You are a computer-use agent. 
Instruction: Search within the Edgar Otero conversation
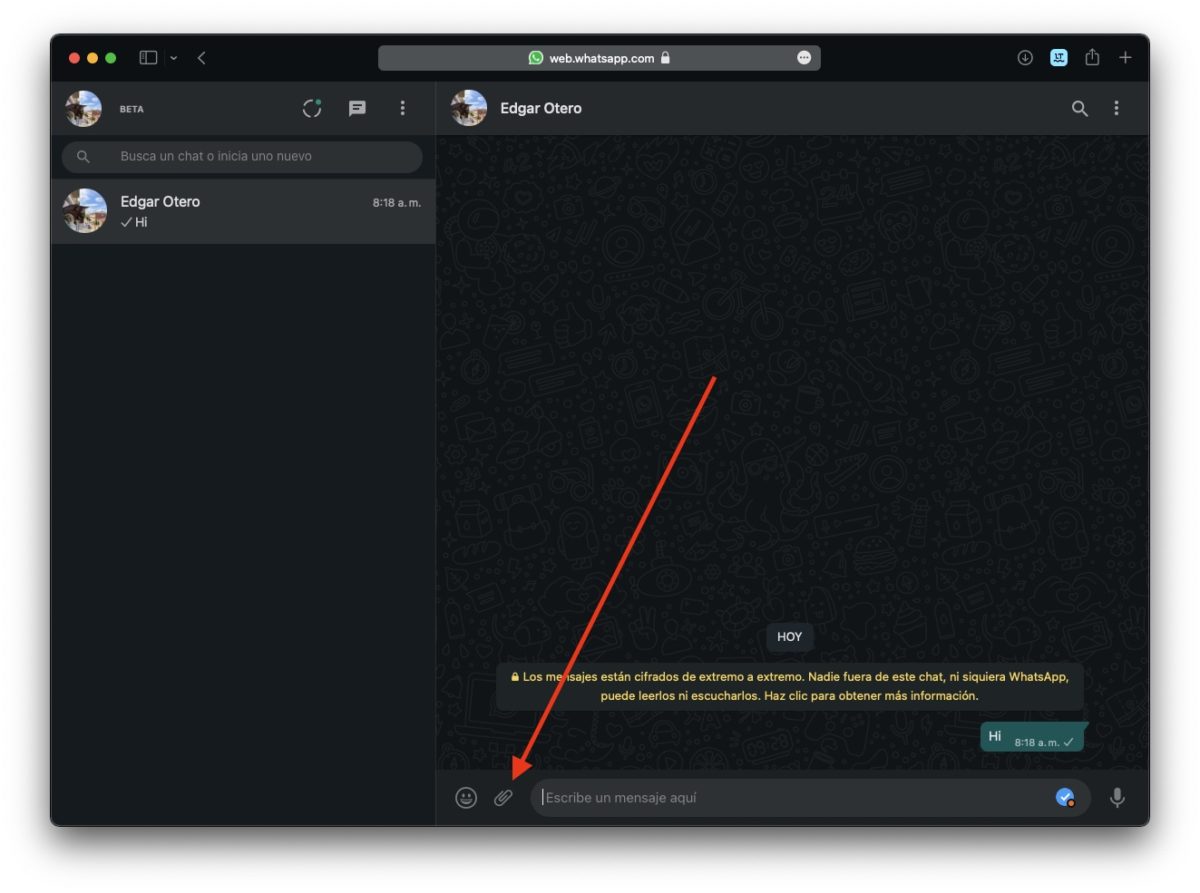pyautogui.click(x=1079, y=109)
